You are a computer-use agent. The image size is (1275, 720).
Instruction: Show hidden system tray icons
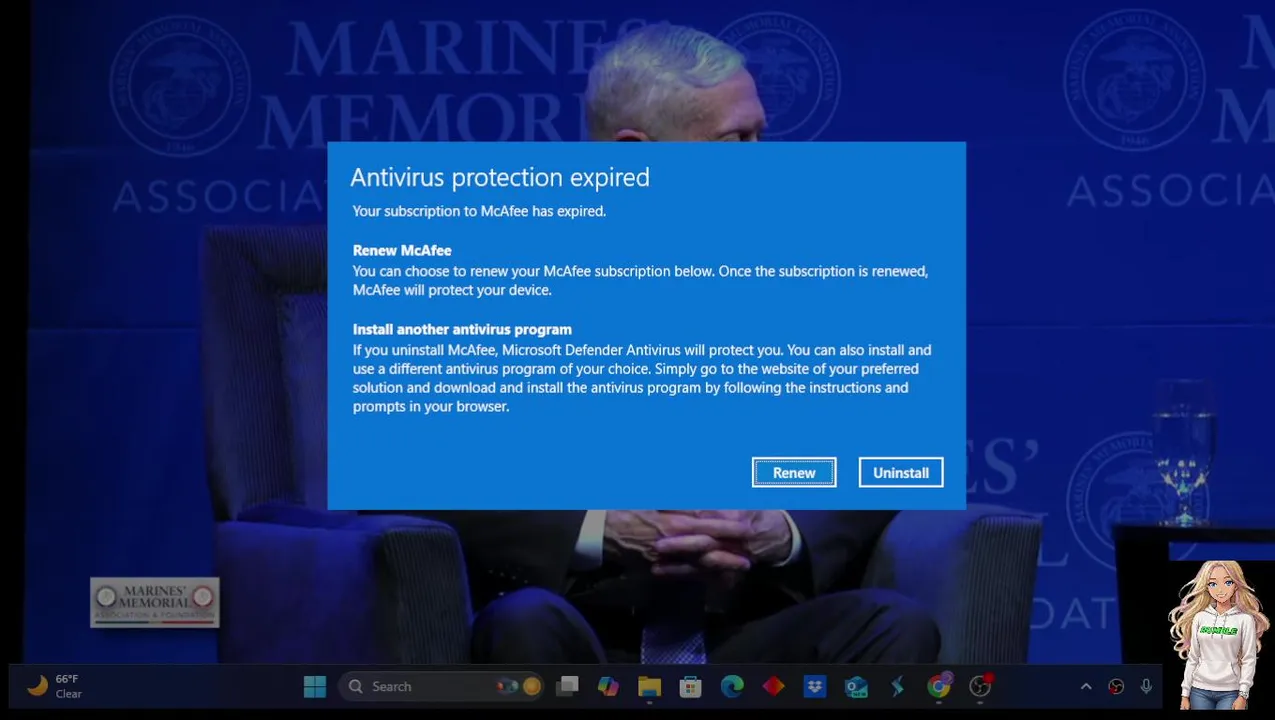point(1086,687)
